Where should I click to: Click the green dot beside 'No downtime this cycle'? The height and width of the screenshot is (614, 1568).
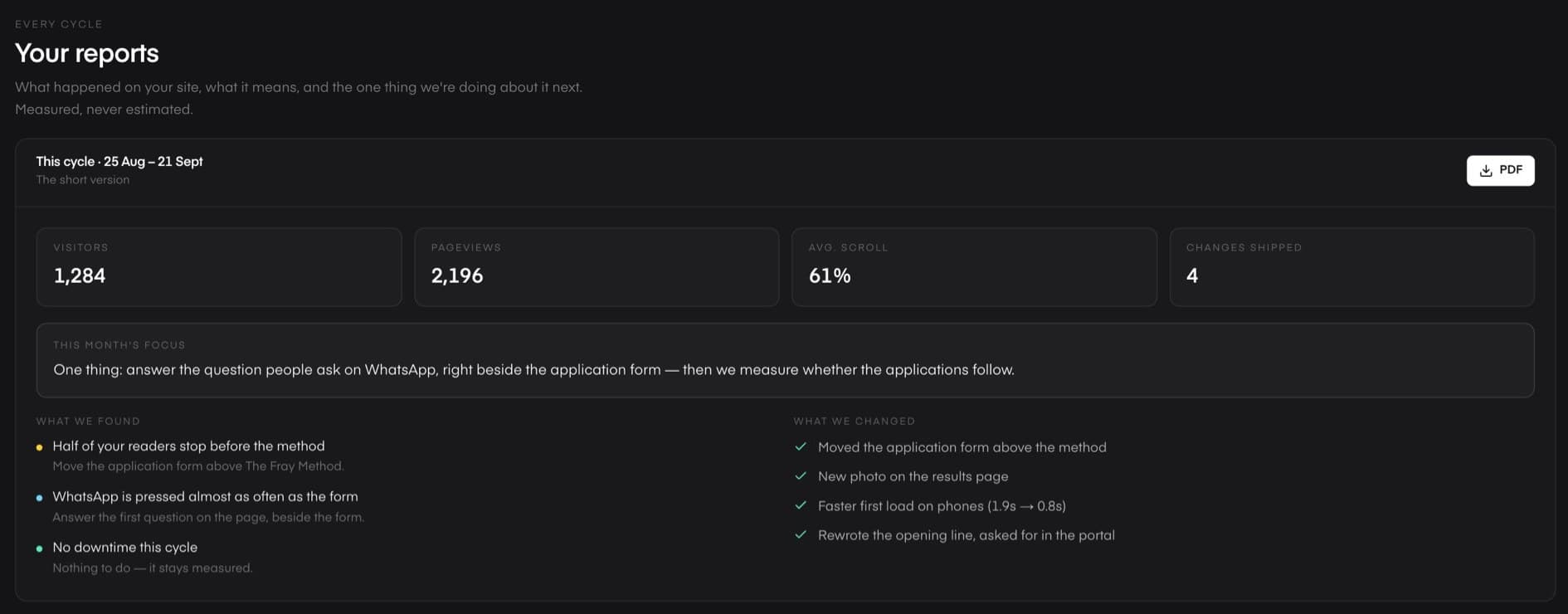[x=39, y=548]
